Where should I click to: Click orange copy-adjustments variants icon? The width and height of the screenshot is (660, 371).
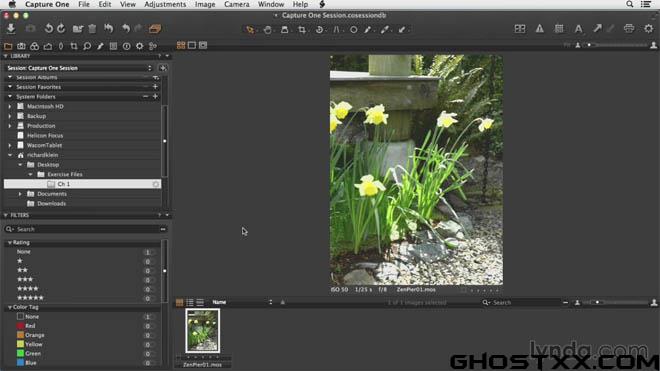tap(155, 29)
